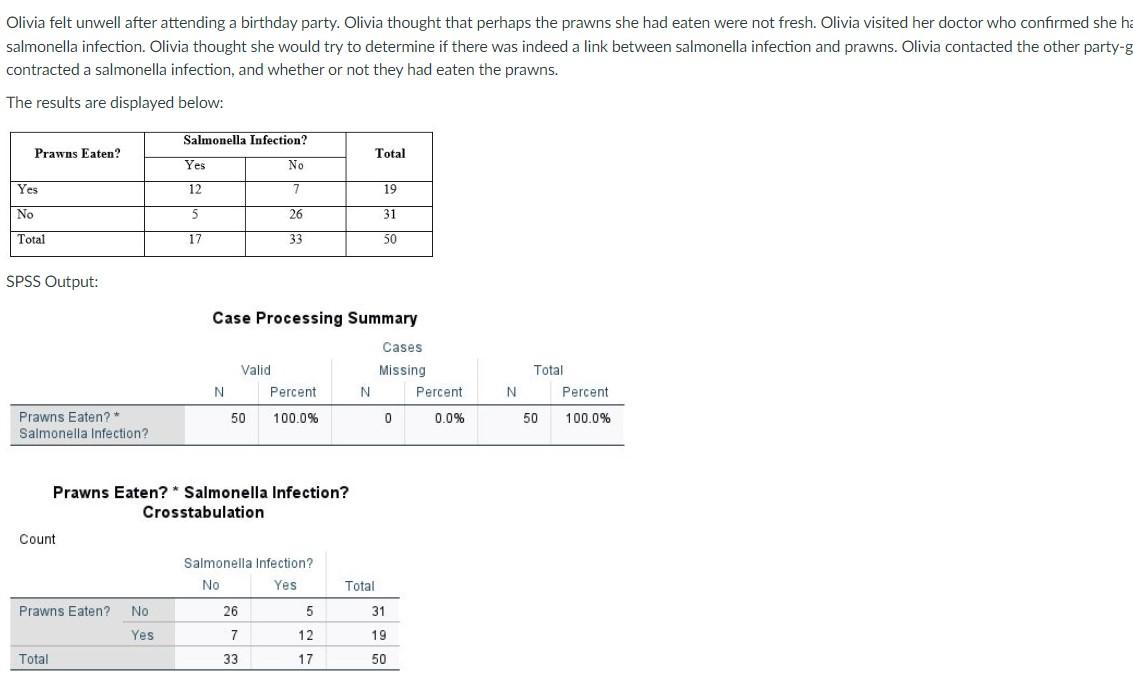Click the crosstab column total 33

[231, 659]
